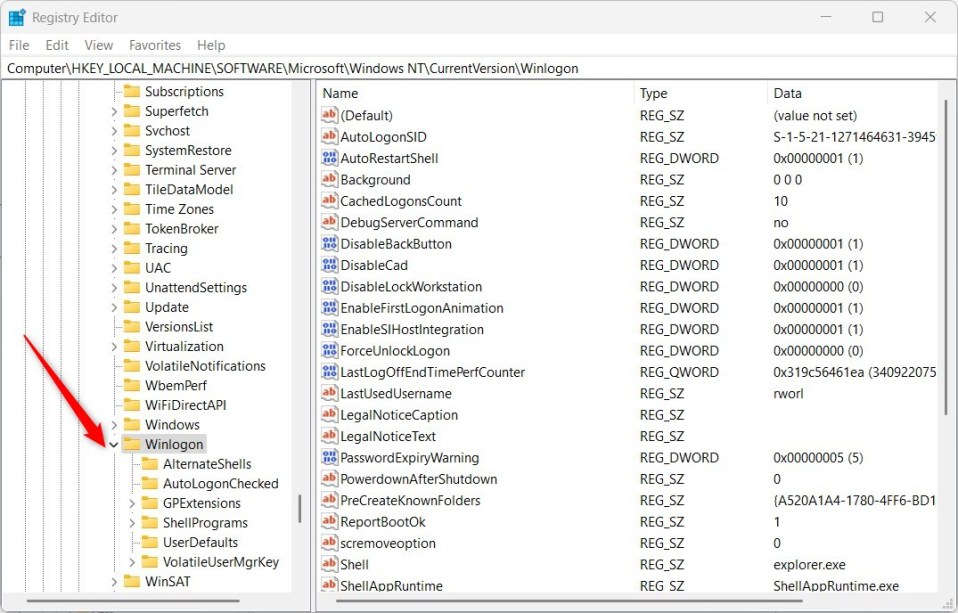The image size is (958, 613).
Task: Click the ForceUnlockLogon DWORD icon
Action: (x=329, y=351)
